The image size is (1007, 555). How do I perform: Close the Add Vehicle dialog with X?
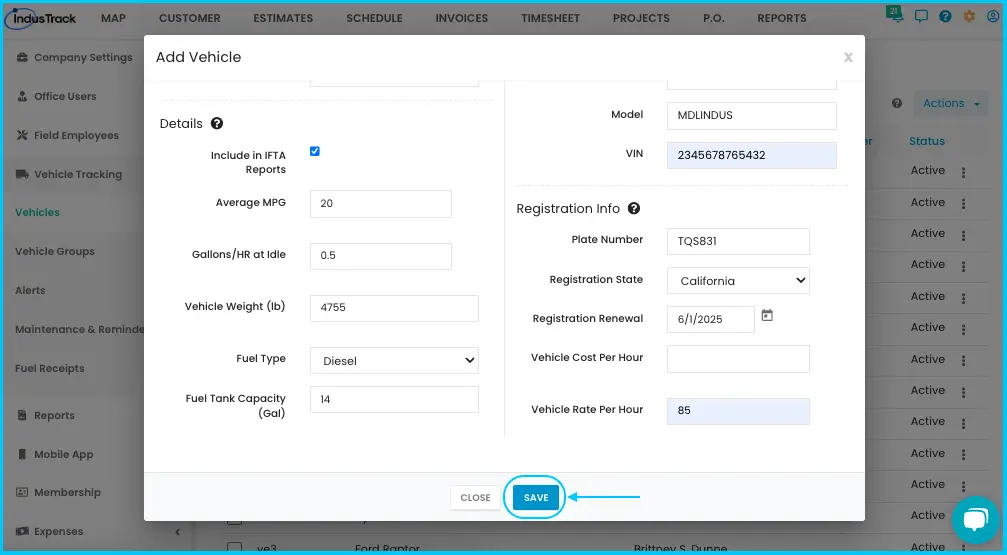click(x=848, y=57)
